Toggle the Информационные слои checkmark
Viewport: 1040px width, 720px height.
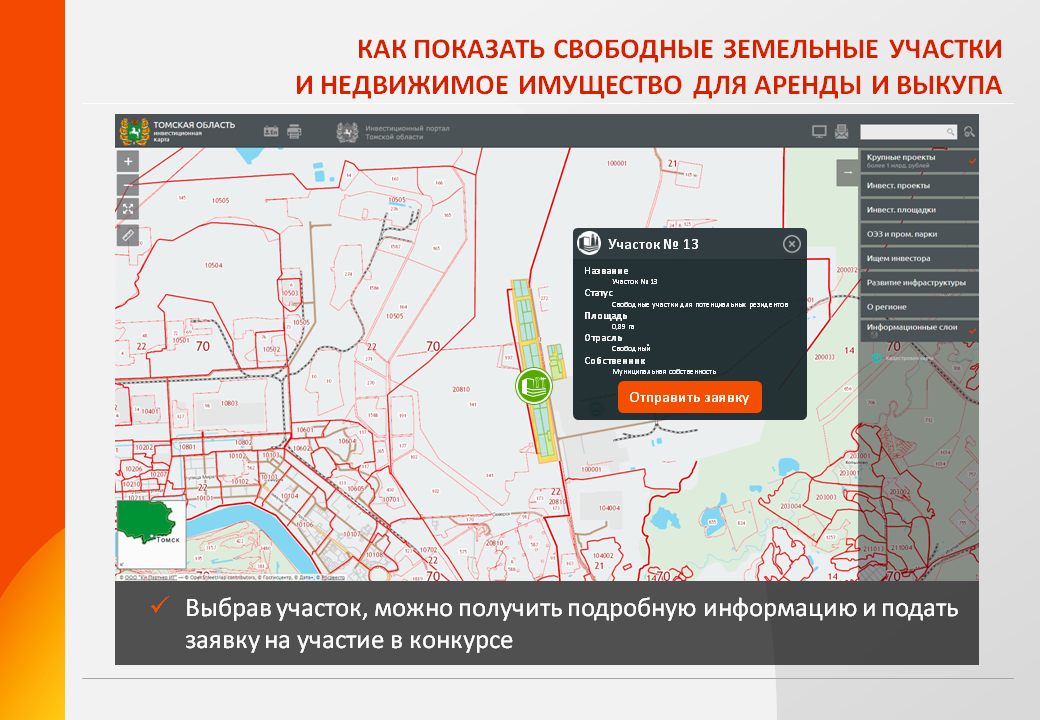click(972, 330)
